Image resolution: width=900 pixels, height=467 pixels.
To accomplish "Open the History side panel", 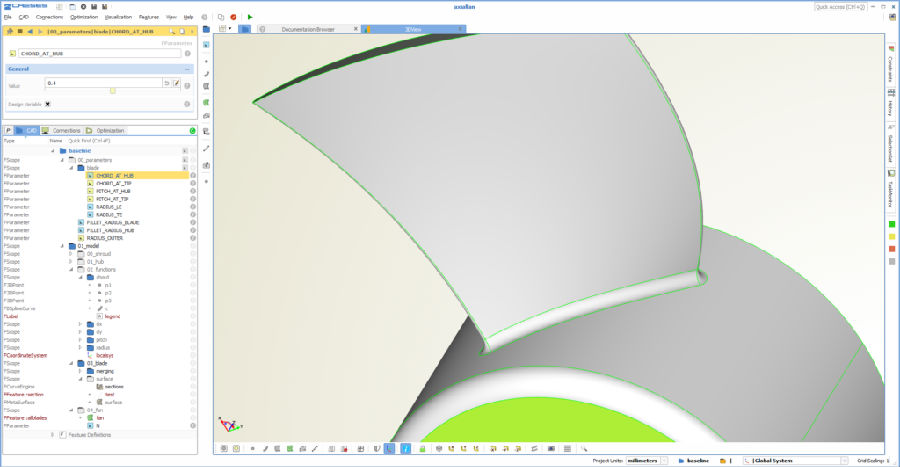I will tap(891, 102).
